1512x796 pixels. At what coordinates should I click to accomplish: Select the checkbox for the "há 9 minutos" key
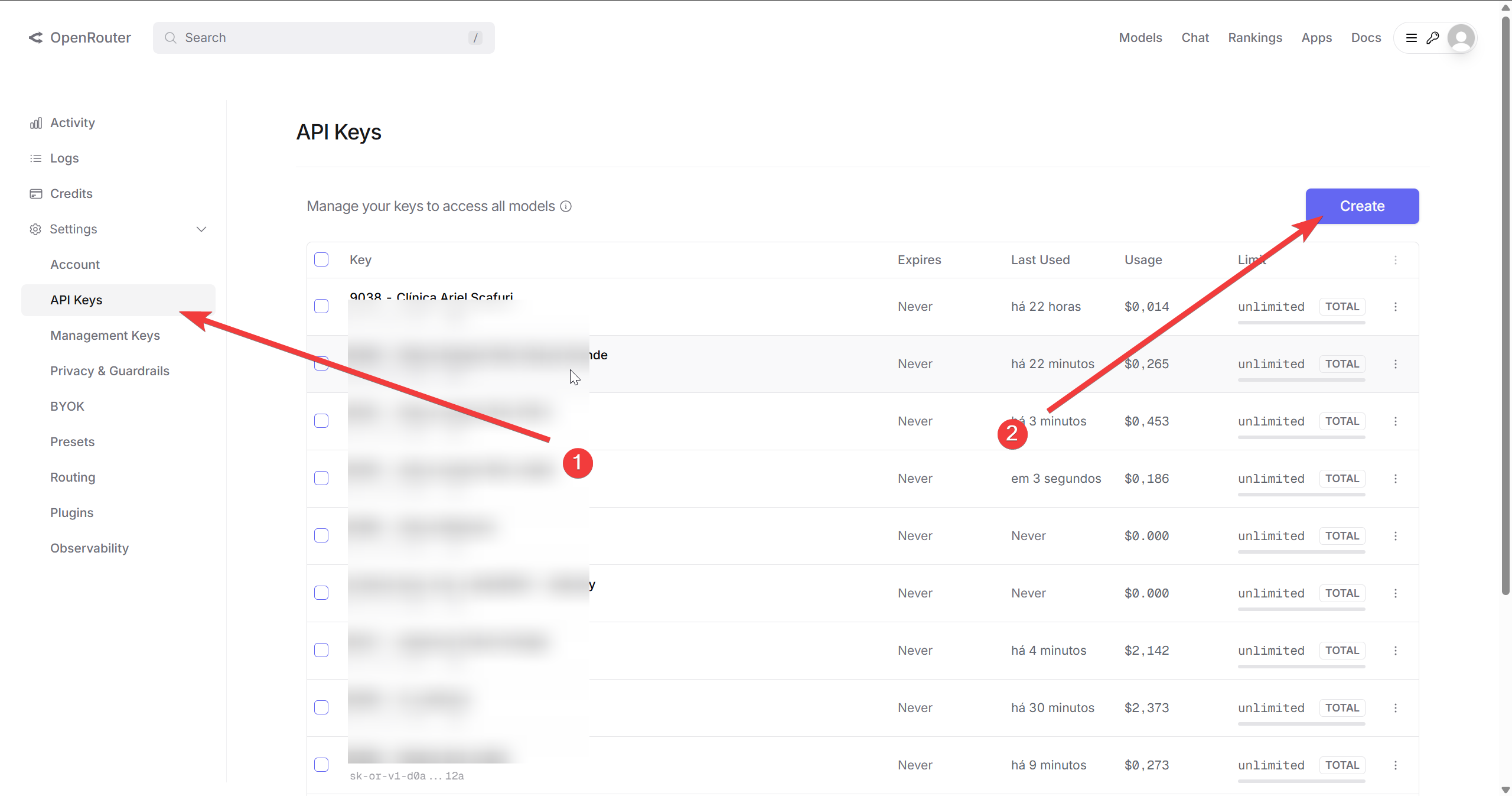coord(321,765)
